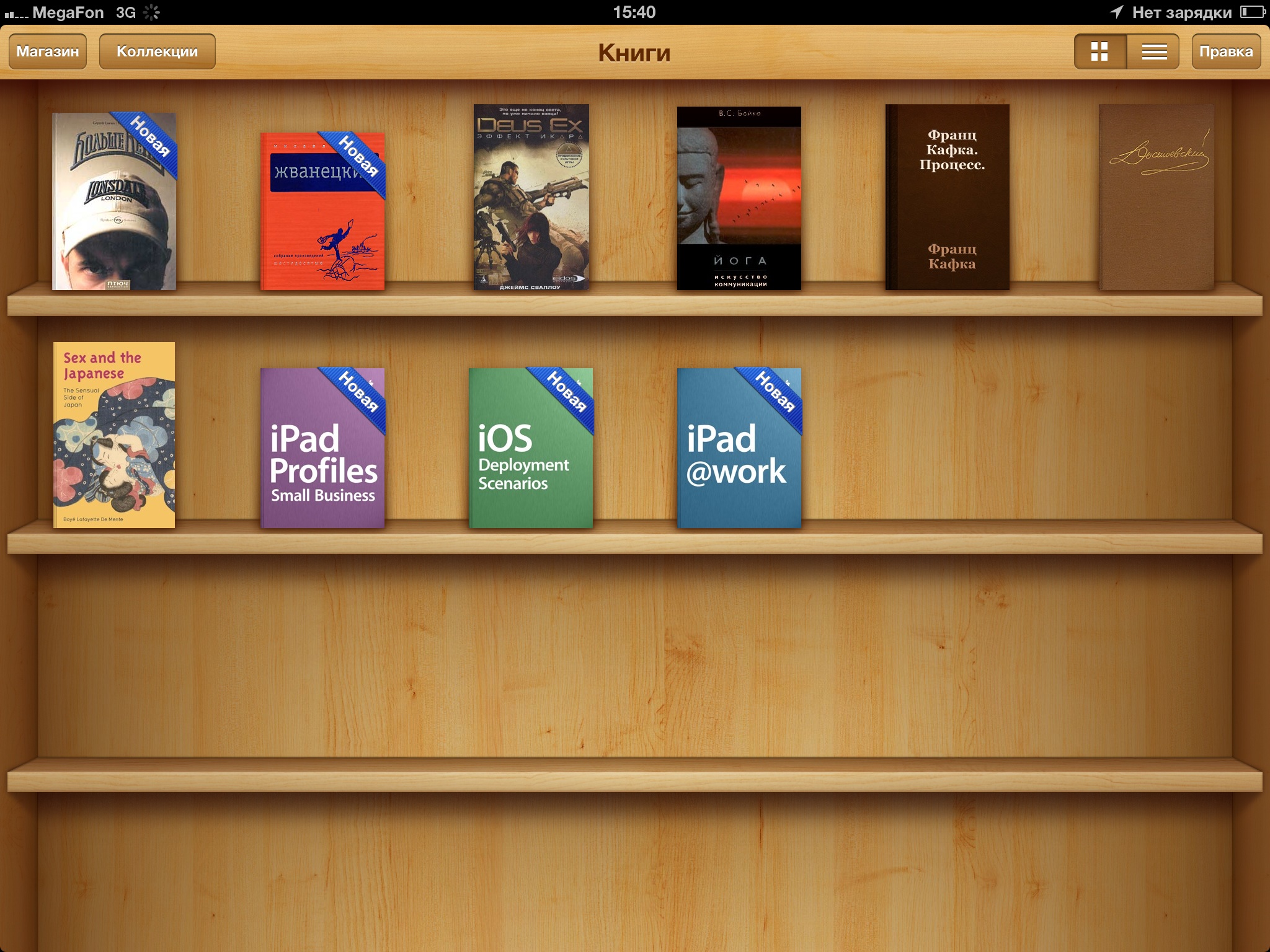Tap the network activity spinner icon

point(151,12)
